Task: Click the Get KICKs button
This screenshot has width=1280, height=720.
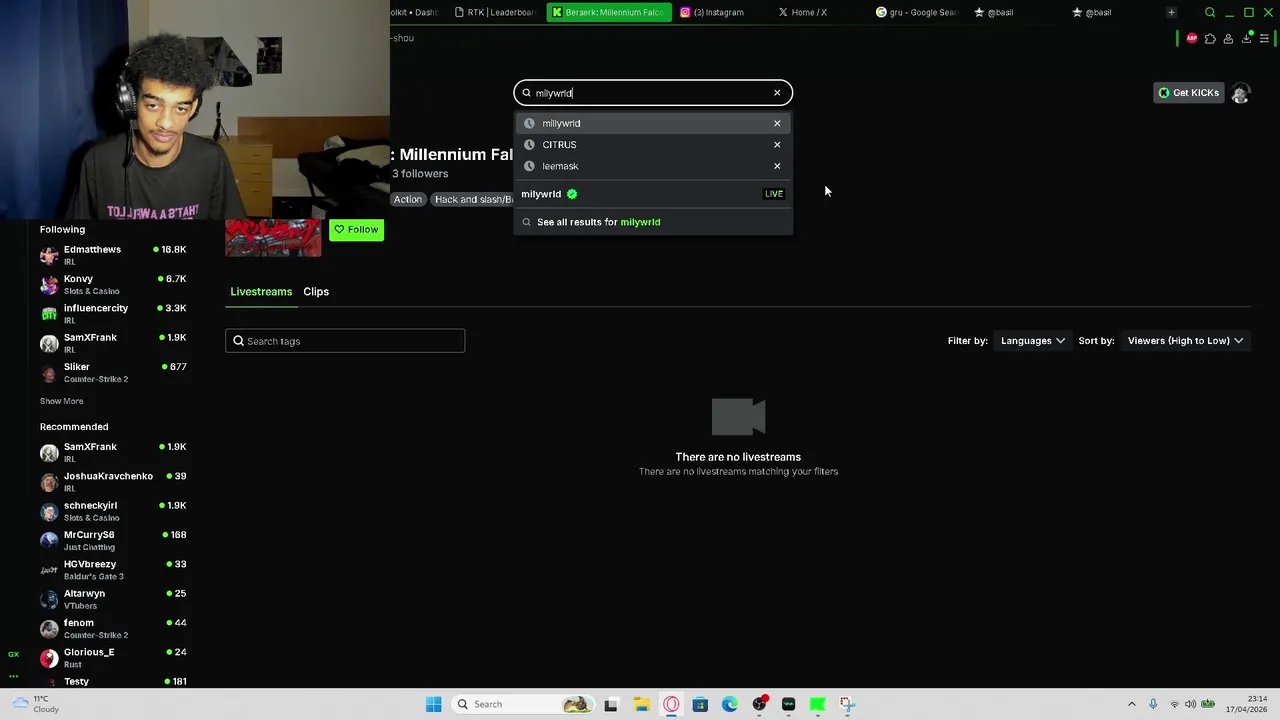Action: pos(1188,93)
